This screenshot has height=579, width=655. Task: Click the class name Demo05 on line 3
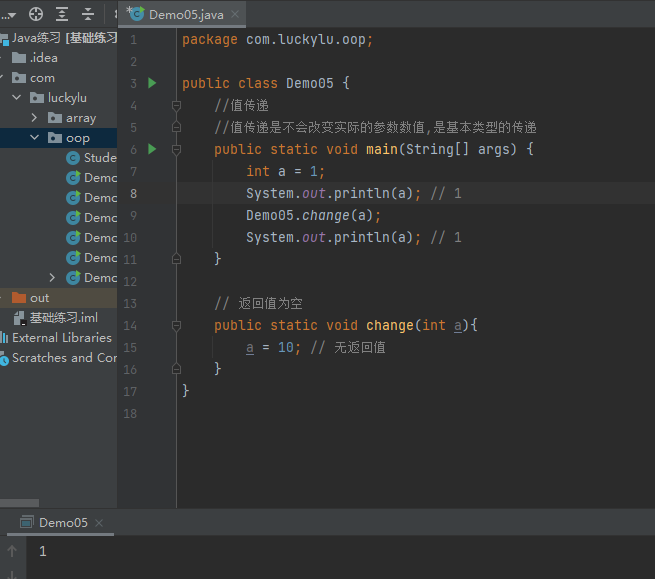coord(310,84)
